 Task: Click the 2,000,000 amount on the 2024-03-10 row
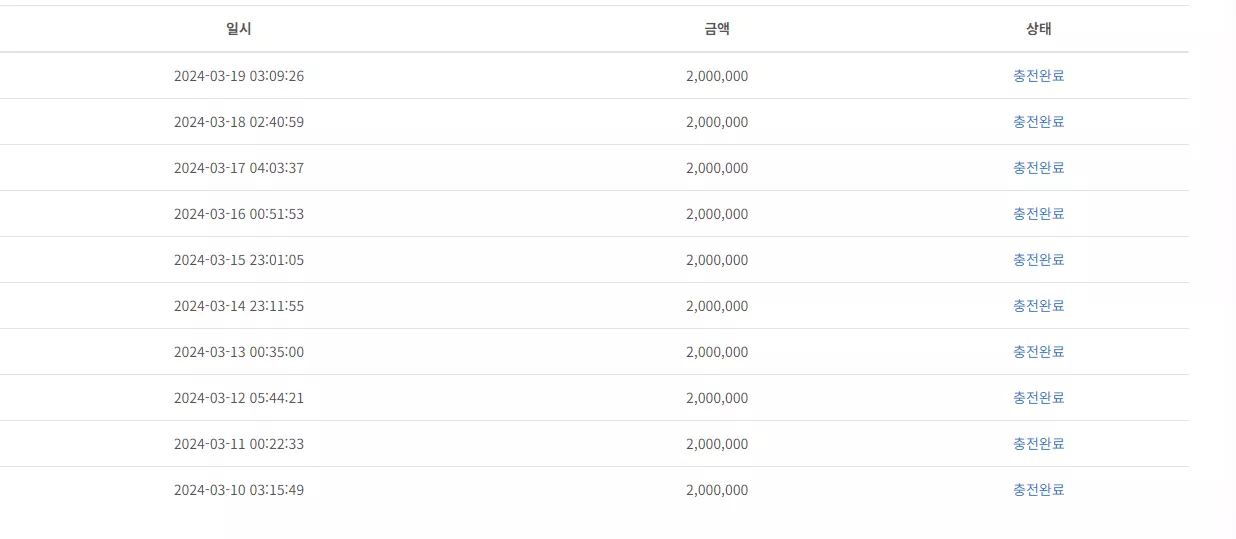pyautogui.click(x=717, y=490)
